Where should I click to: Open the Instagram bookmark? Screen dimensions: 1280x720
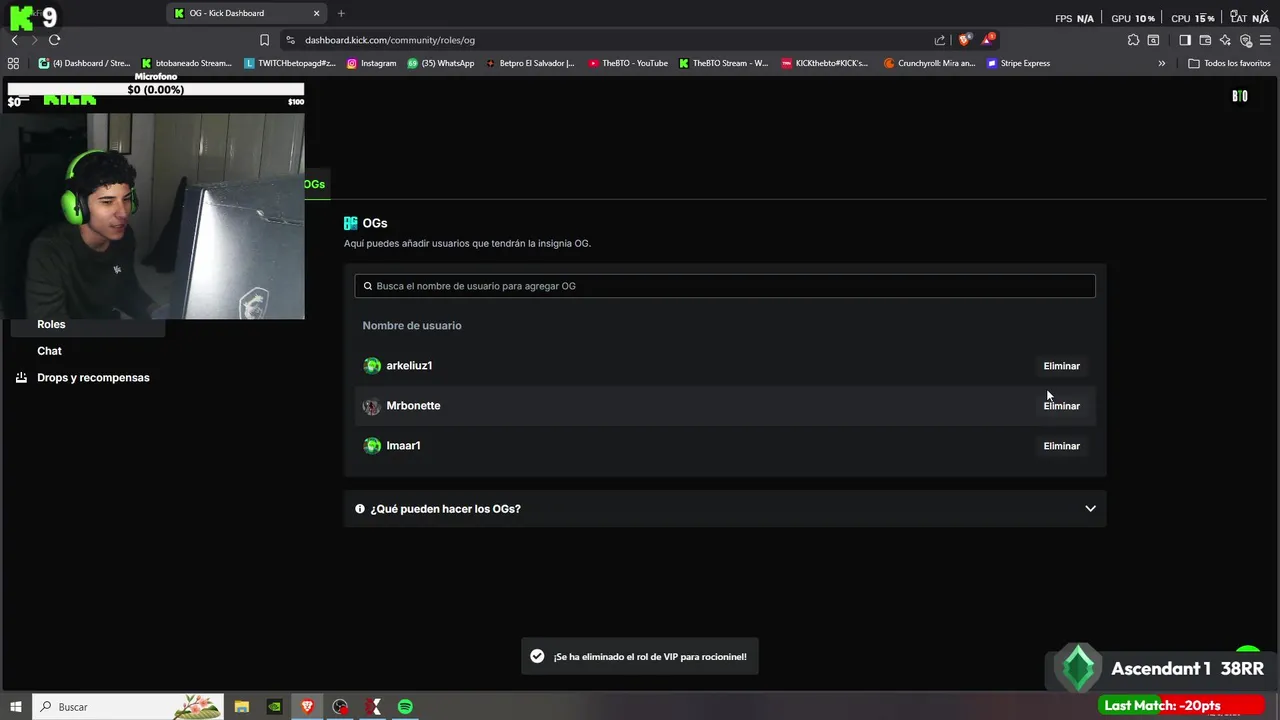tap(372, 63)
